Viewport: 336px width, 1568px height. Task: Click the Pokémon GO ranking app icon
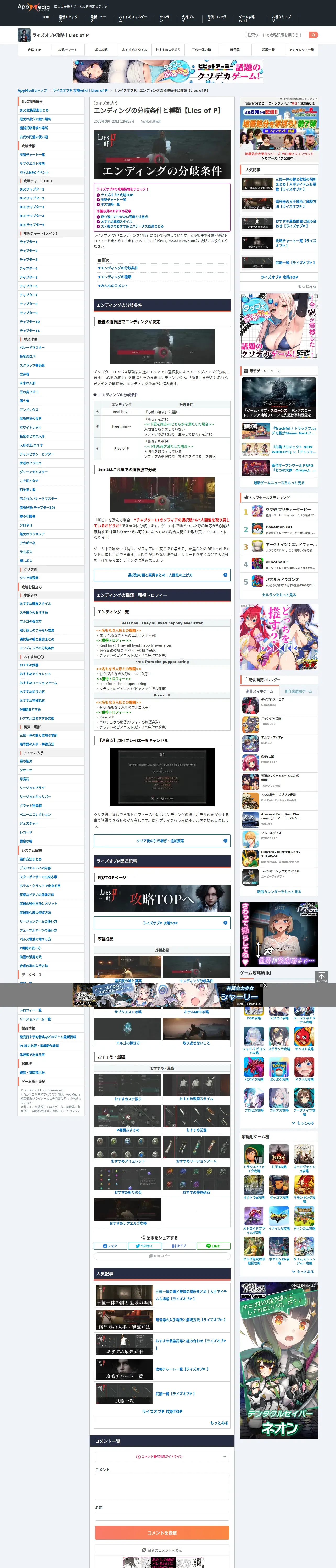pos(257,529)
